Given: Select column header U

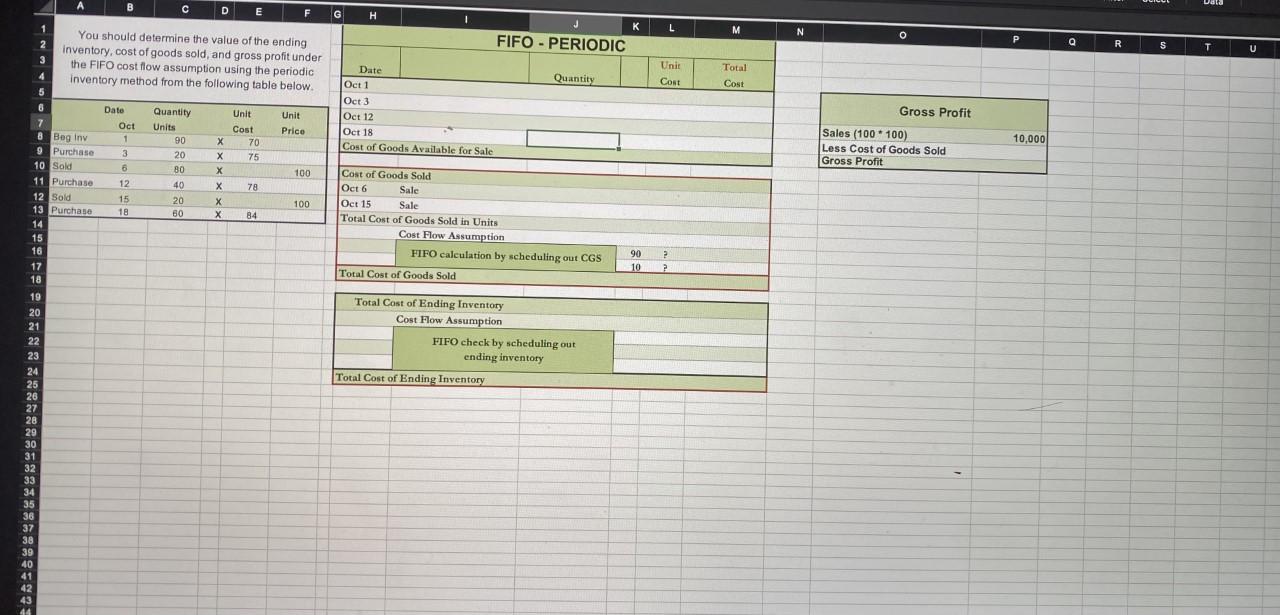Looking at the screenshot, I should pos(1252,47).
